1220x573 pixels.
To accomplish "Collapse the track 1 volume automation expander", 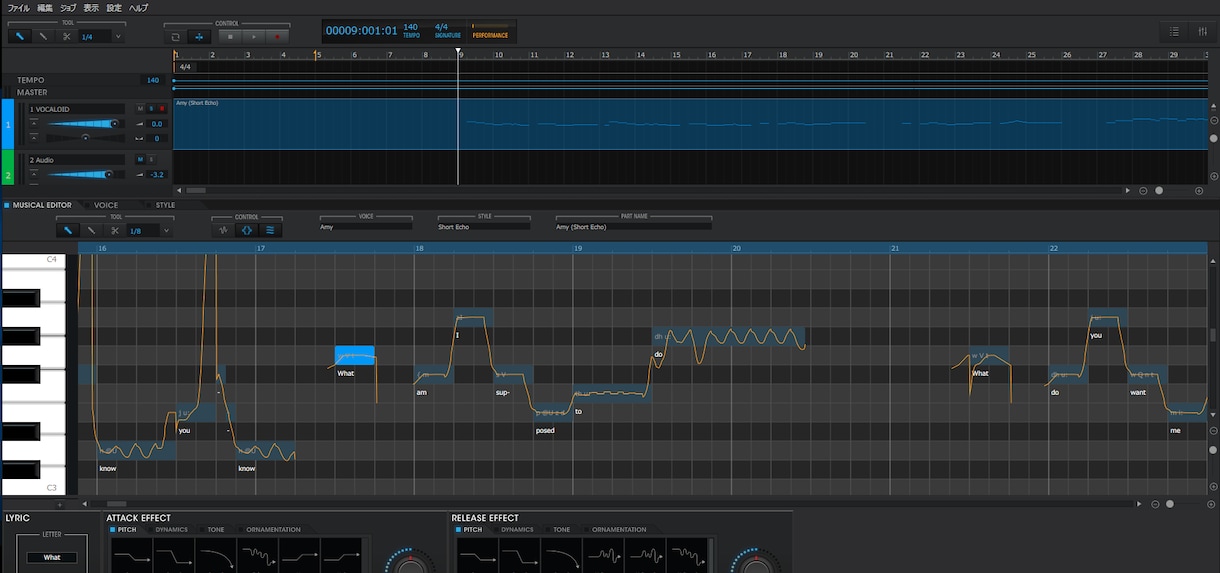I will (33, 123).
